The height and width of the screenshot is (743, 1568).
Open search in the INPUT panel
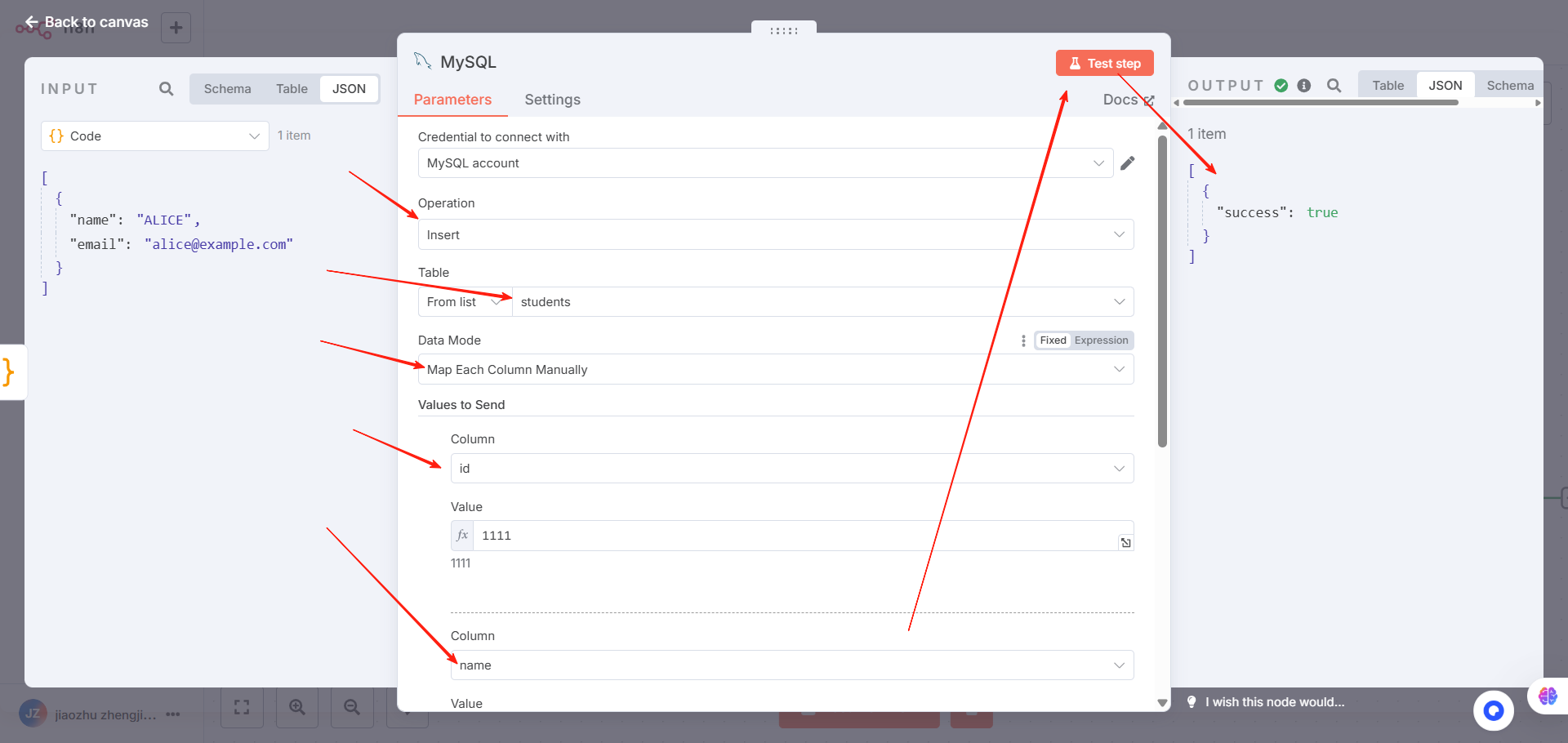pyautogui.click(x=166, y=88)
